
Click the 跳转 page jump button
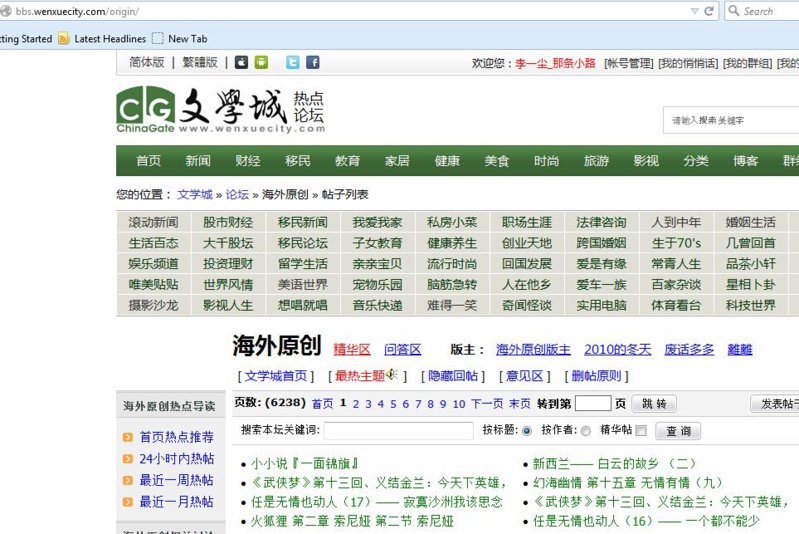(x=654, y=404)
